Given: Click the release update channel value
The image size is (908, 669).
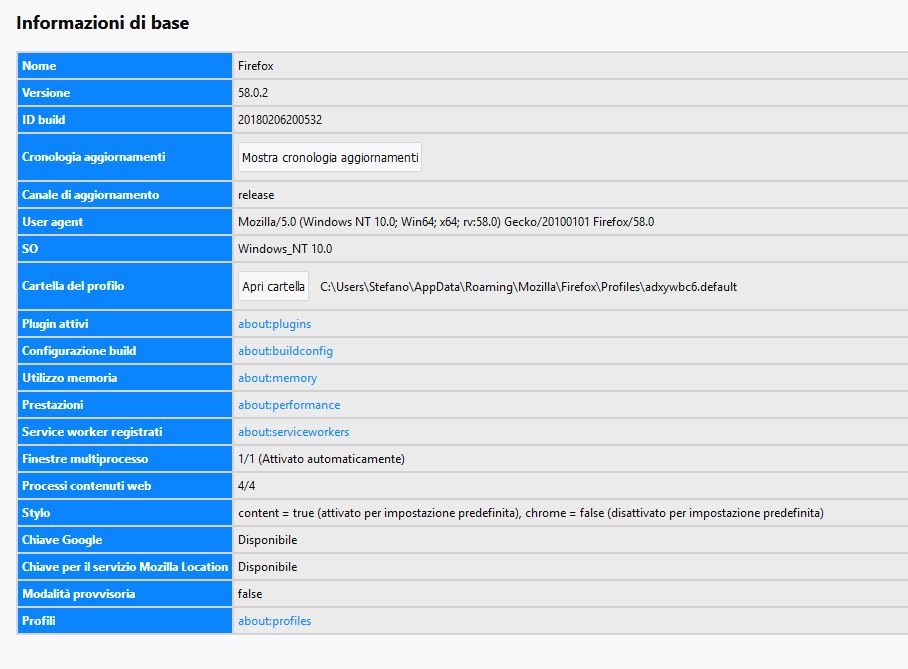Looking at the screenshot, I should point(256,195).
